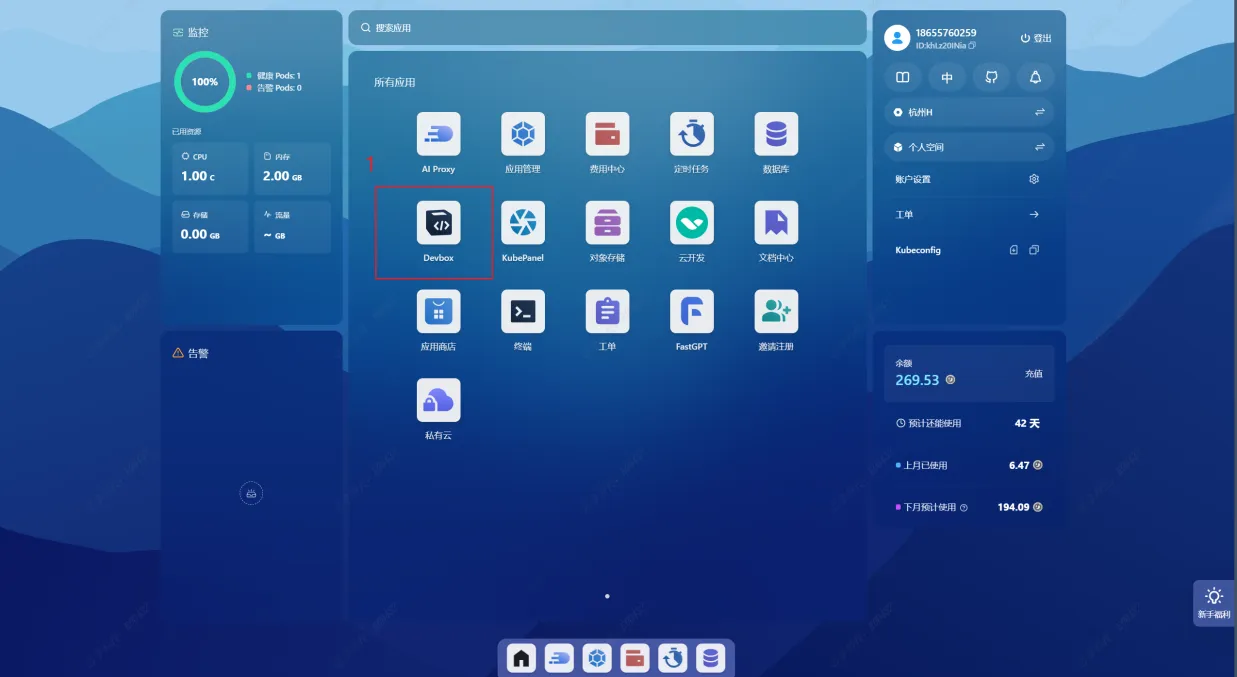
Task: Click the 监控 monitoring panel title
Action: pos(198,33)
